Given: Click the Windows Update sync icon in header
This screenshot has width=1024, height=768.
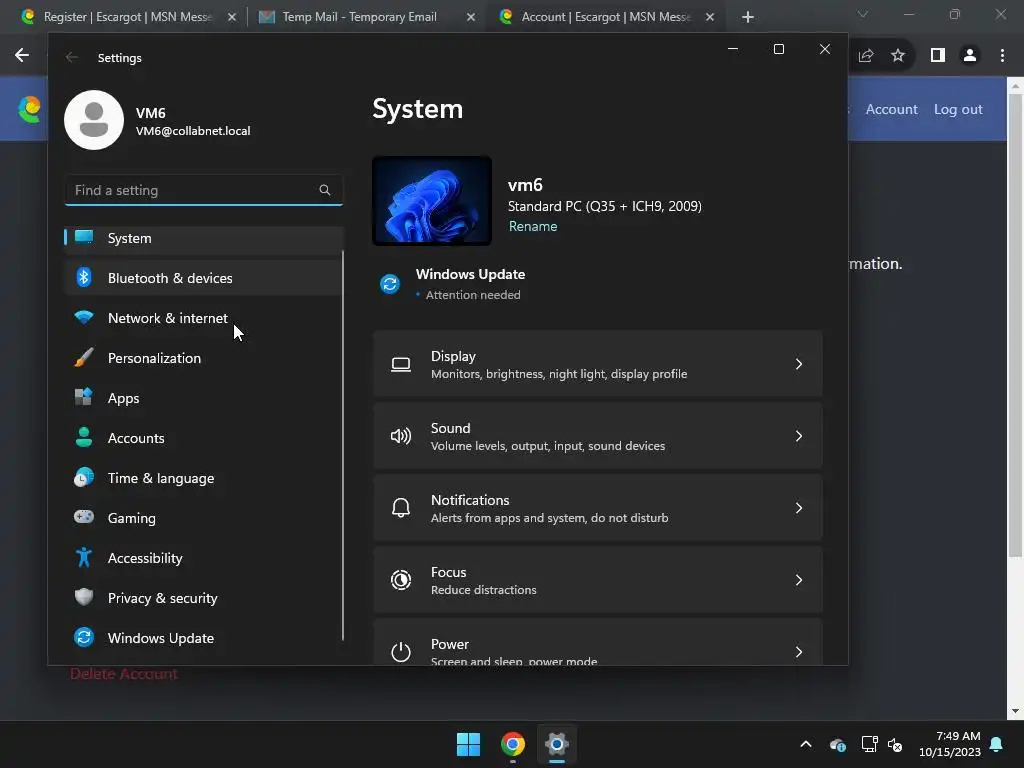Looking at the screenshot, I should click(390, 284).
